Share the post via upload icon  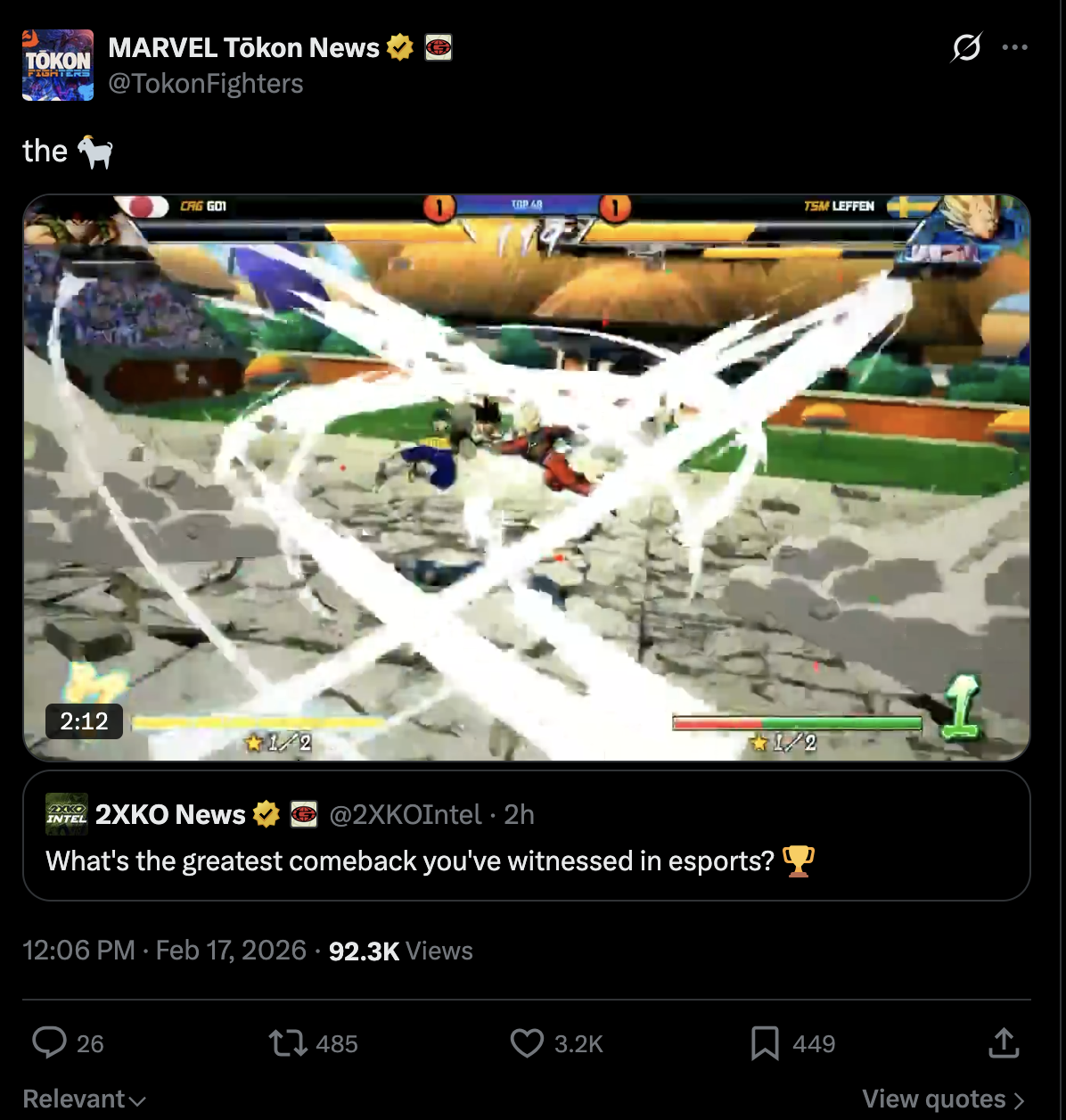pyautogui.click(x=1004, y=1042)
